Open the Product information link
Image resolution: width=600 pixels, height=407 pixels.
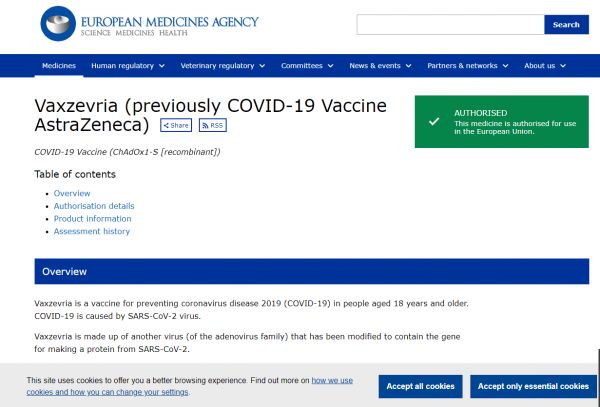pos(92,219)
